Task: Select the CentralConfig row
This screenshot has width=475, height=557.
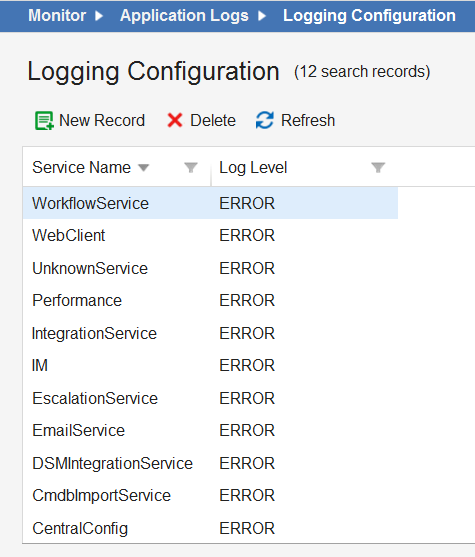Action: pyautogui.click(x=210, y=528)
